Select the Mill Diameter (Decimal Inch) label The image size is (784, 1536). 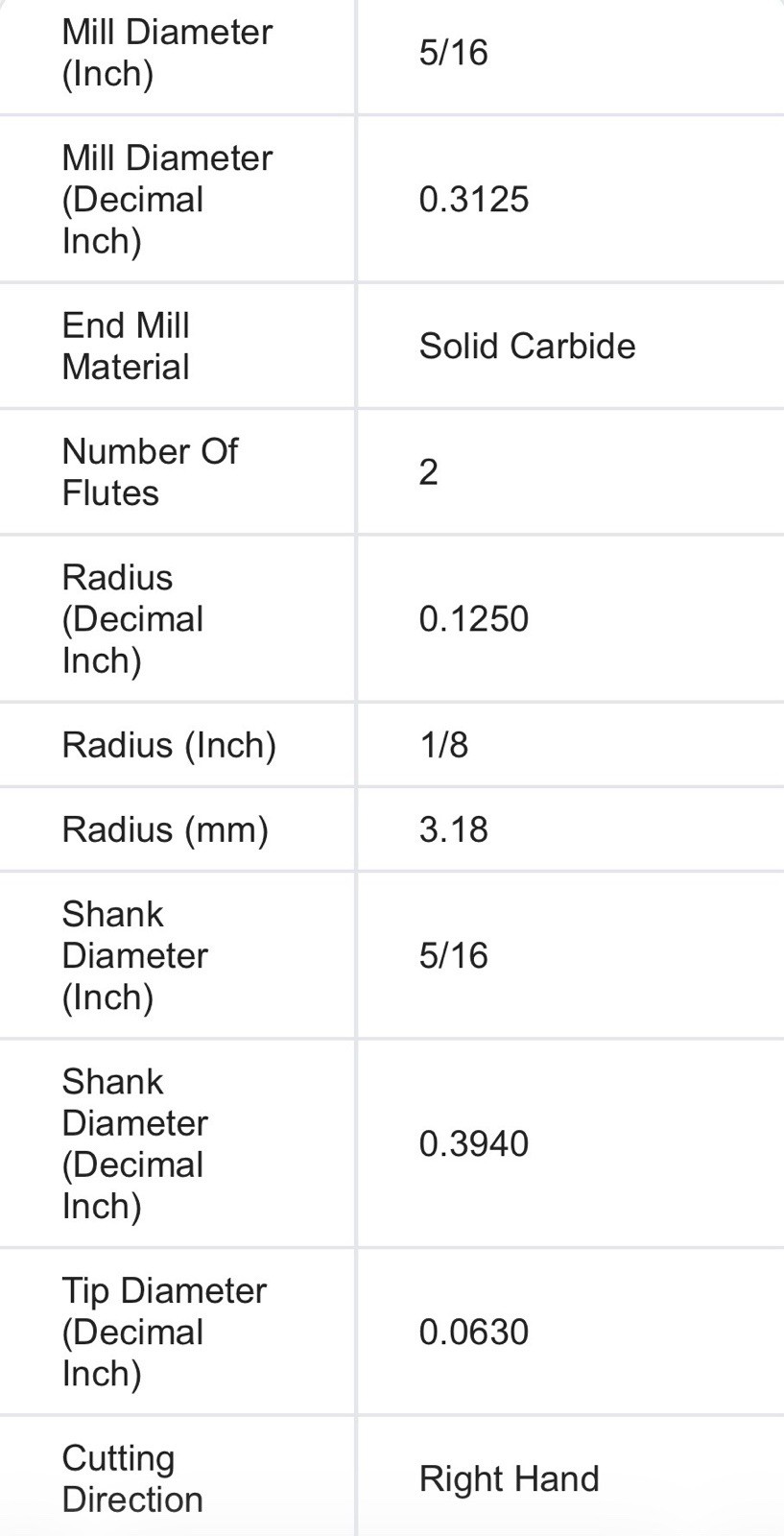(167, 200)
